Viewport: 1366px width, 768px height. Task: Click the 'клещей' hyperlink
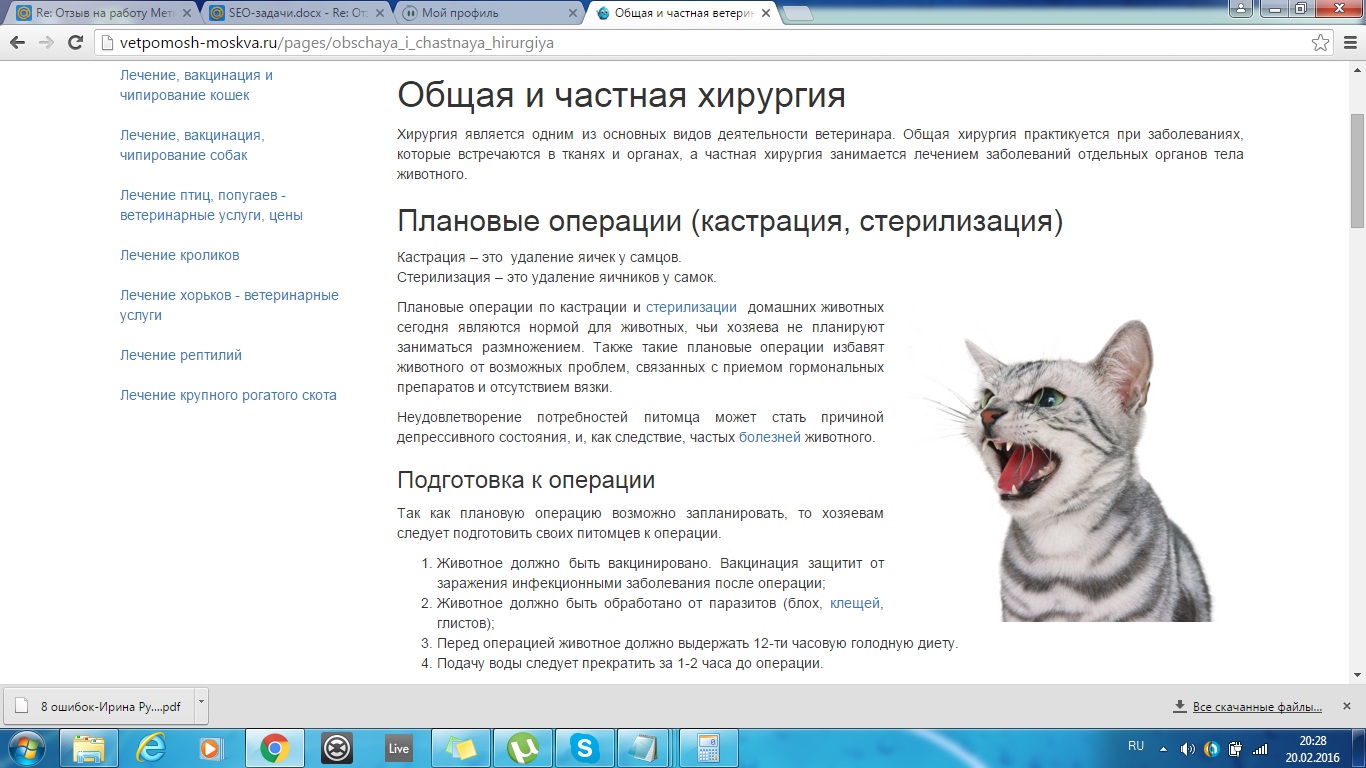[856, 603]
